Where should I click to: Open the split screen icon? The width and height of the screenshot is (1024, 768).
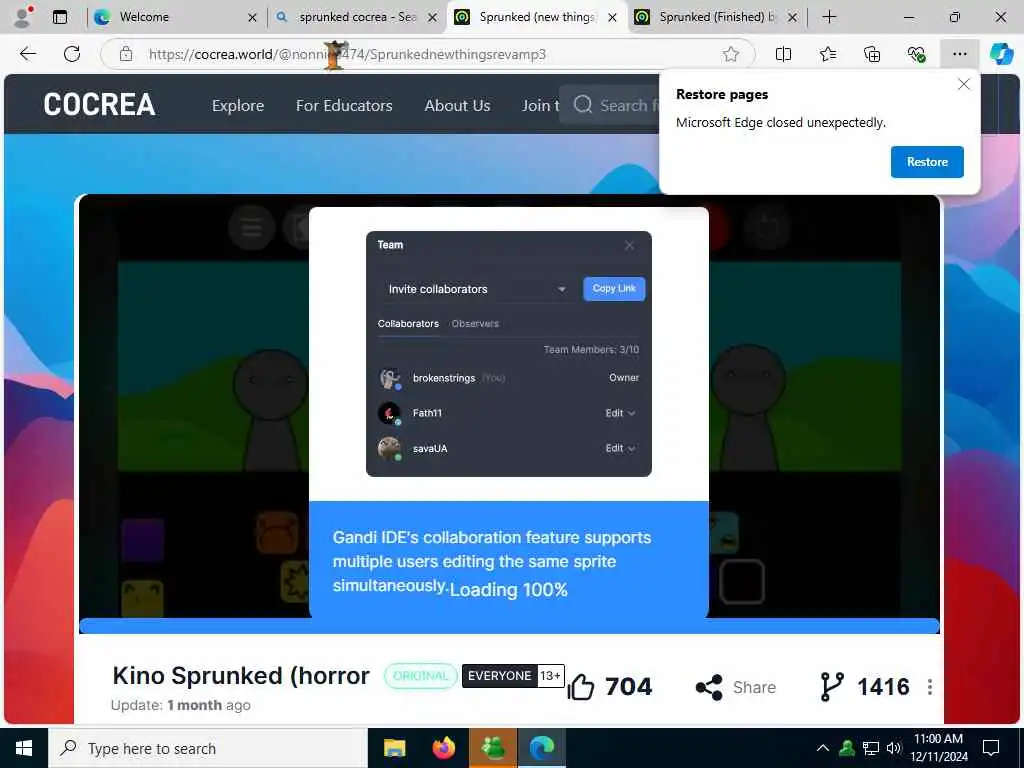click(x=783, y=54)
